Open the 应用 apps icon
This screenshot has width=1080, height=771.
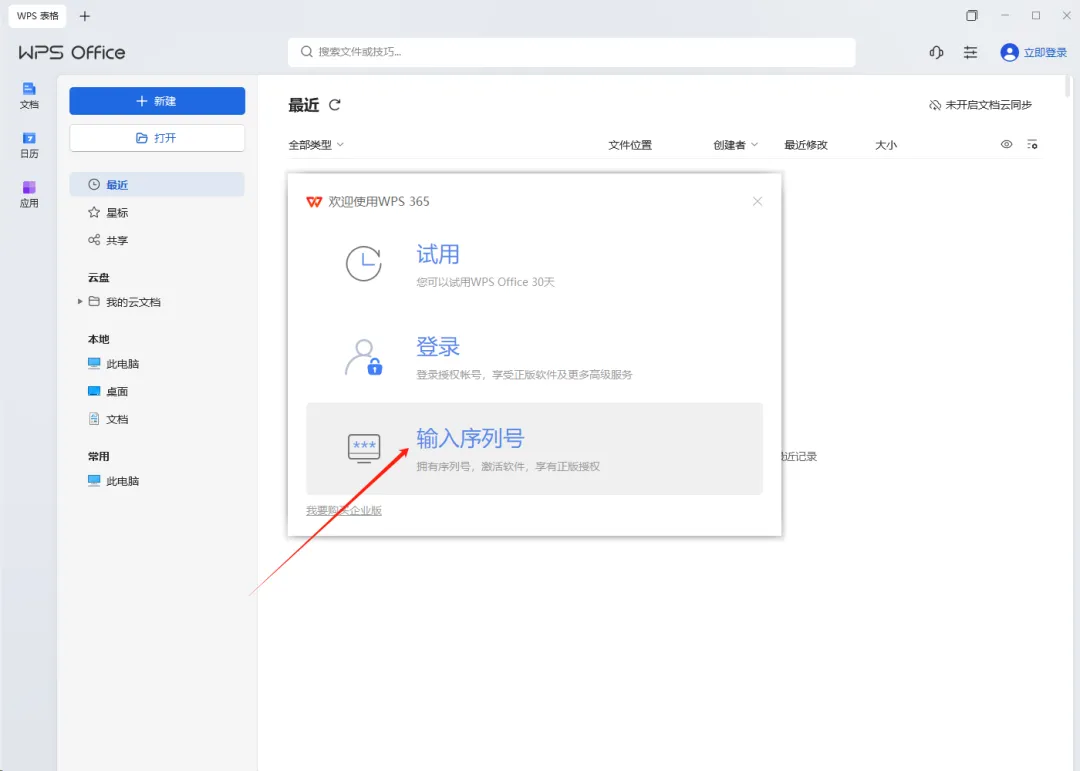29,194
